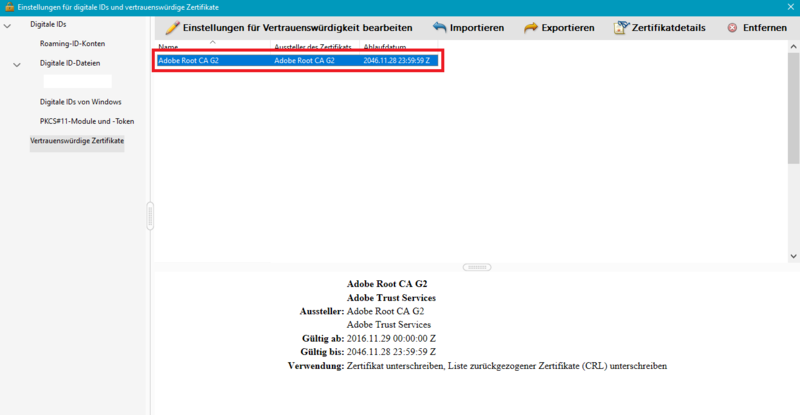
Task: Select PKCS#11-Module und -Token
Action: click(x=87, y=121)
